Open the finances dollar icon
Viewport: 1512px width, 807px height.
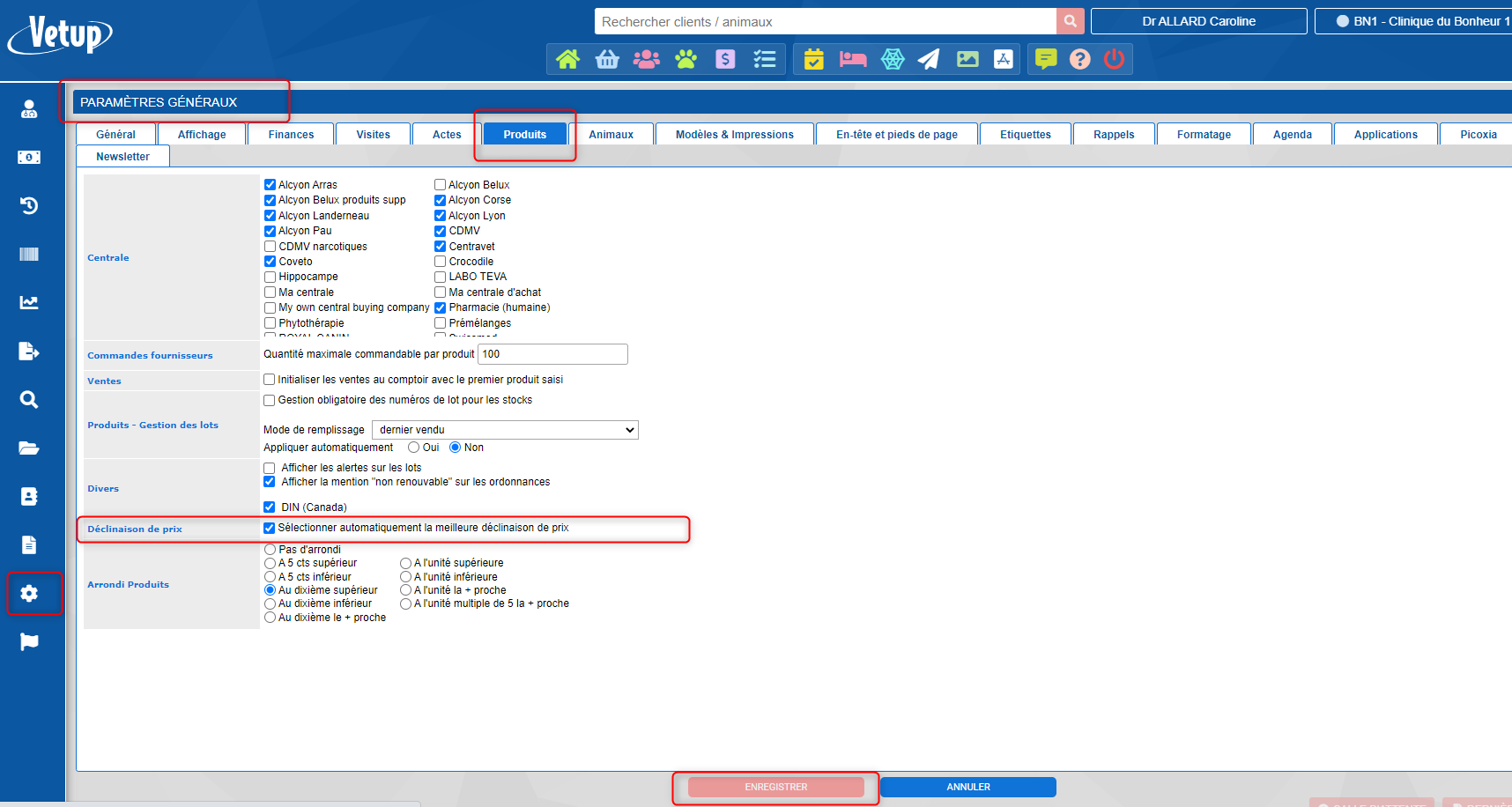725,59
